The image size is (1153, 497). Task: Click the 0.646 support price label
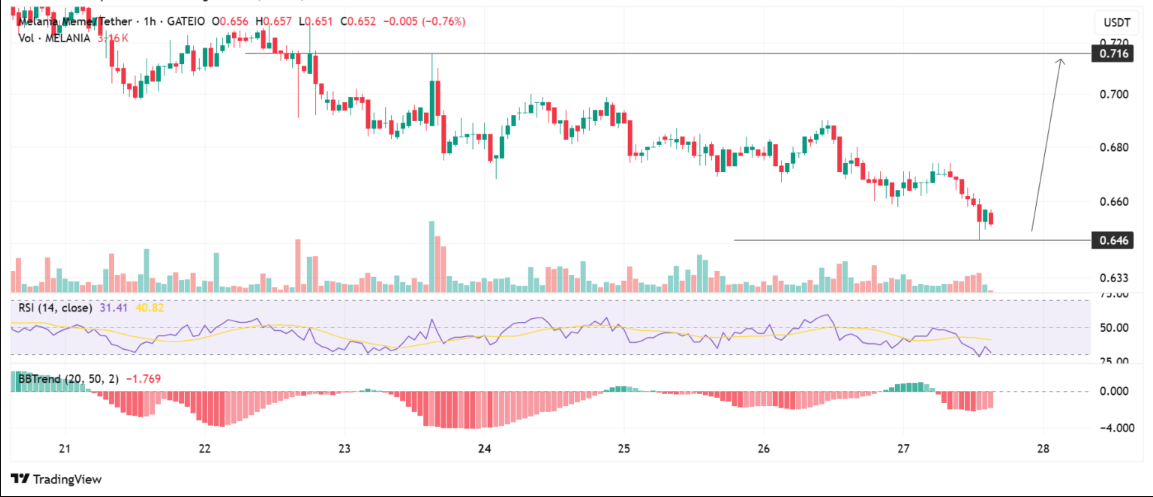pos(1114,240)
